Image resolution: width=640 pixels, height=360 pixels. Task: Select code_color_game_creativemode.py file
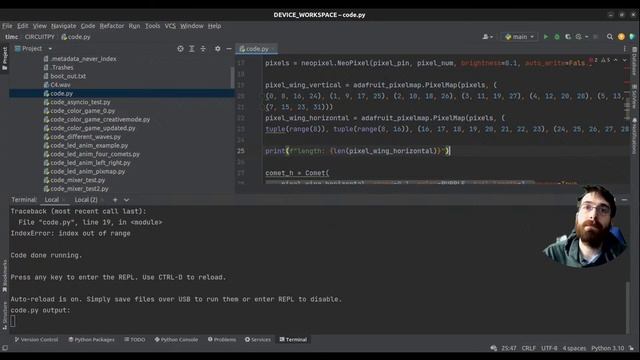point(100,119)
